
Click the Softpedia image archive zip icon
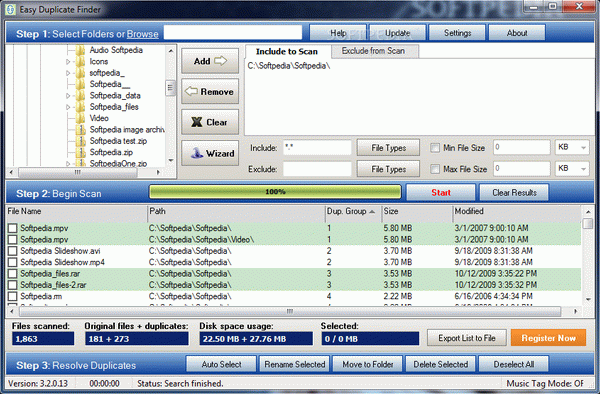click(x=80, y=130)
